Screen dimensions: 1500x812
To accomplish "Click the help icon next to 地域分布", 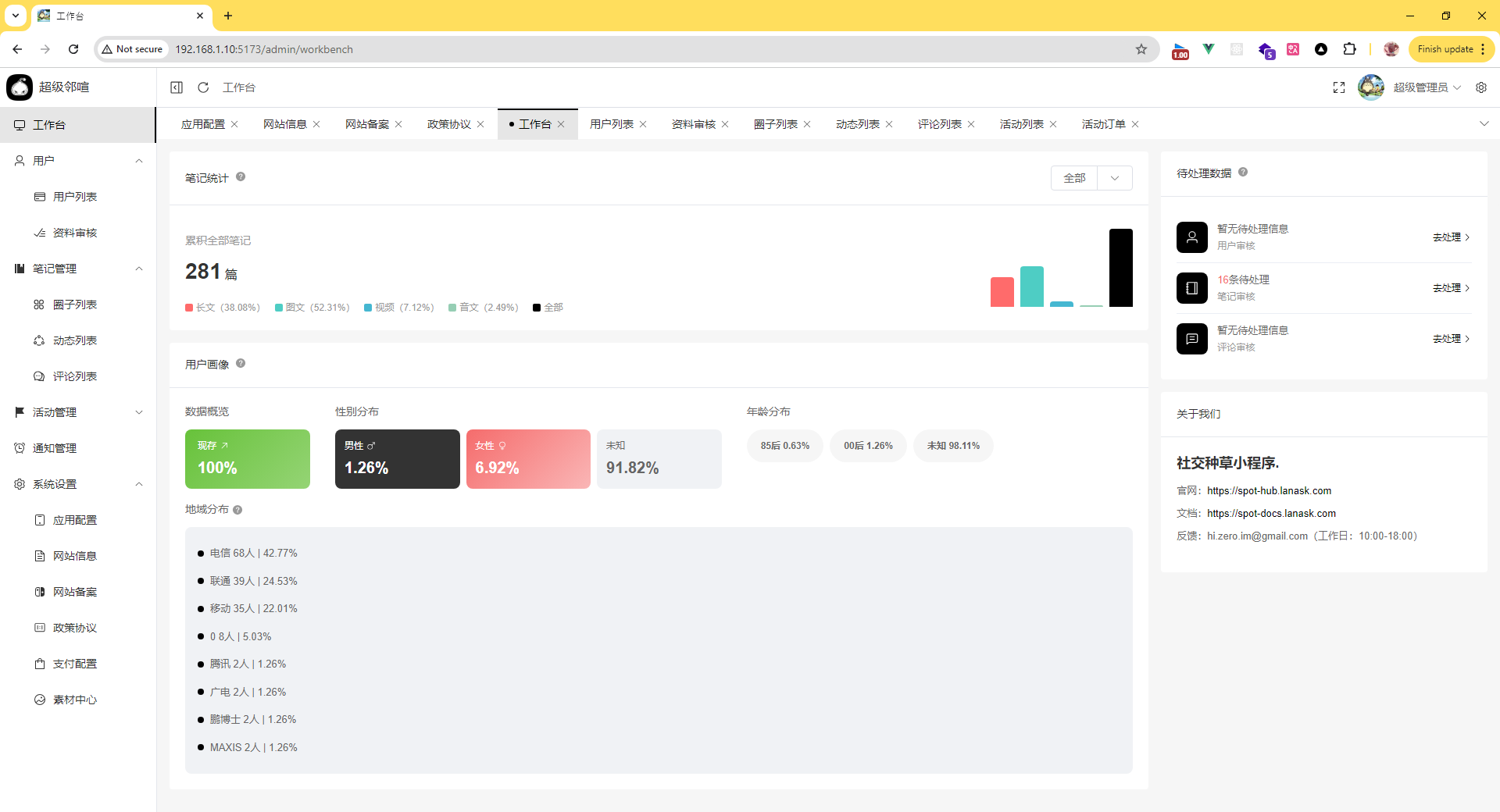I will pos(237,510).
